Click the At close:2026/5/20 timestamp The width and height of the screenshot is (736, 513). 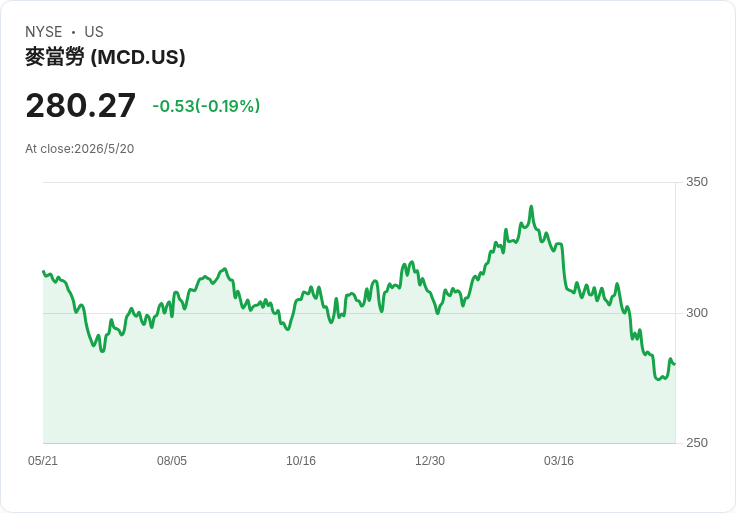[x=80, y=149]
